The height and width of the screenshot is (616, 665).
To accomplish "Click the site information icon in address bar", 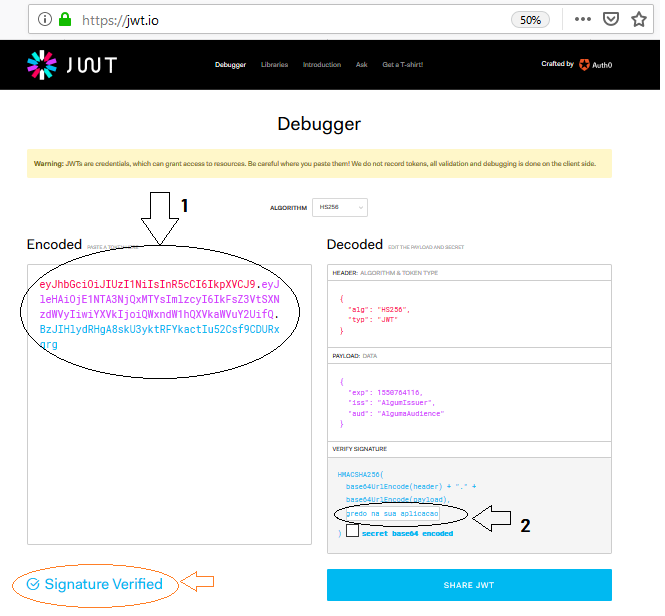I will pos(45,19).
